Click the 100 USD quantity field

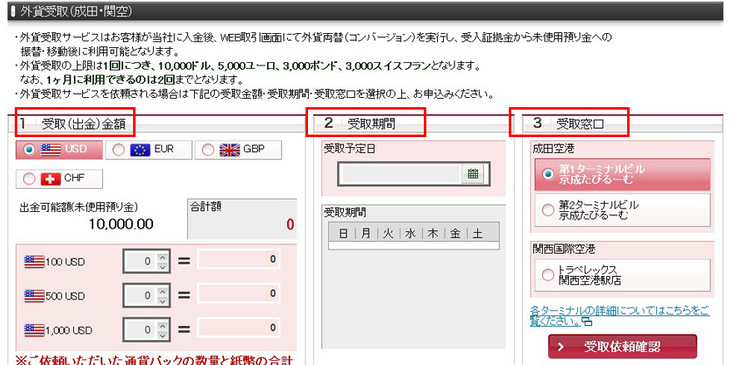point(147,261)
